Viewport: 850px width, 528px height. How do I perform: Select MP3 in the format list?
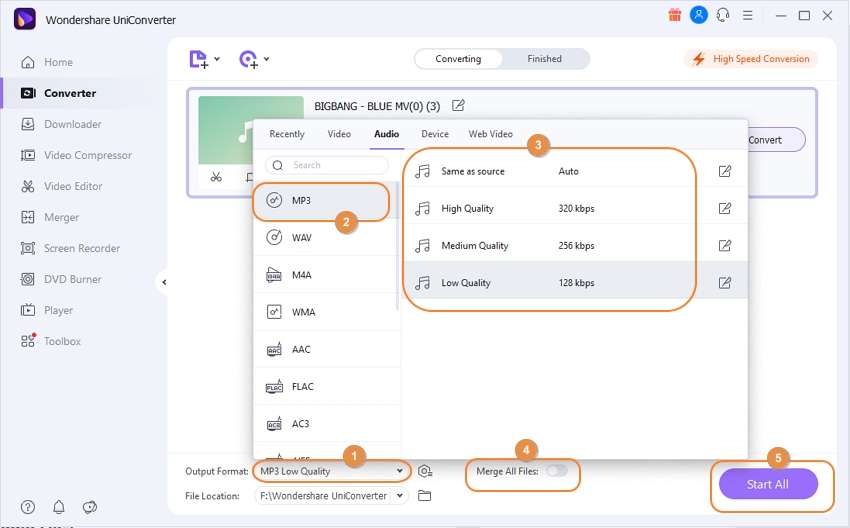click(325, 201)
